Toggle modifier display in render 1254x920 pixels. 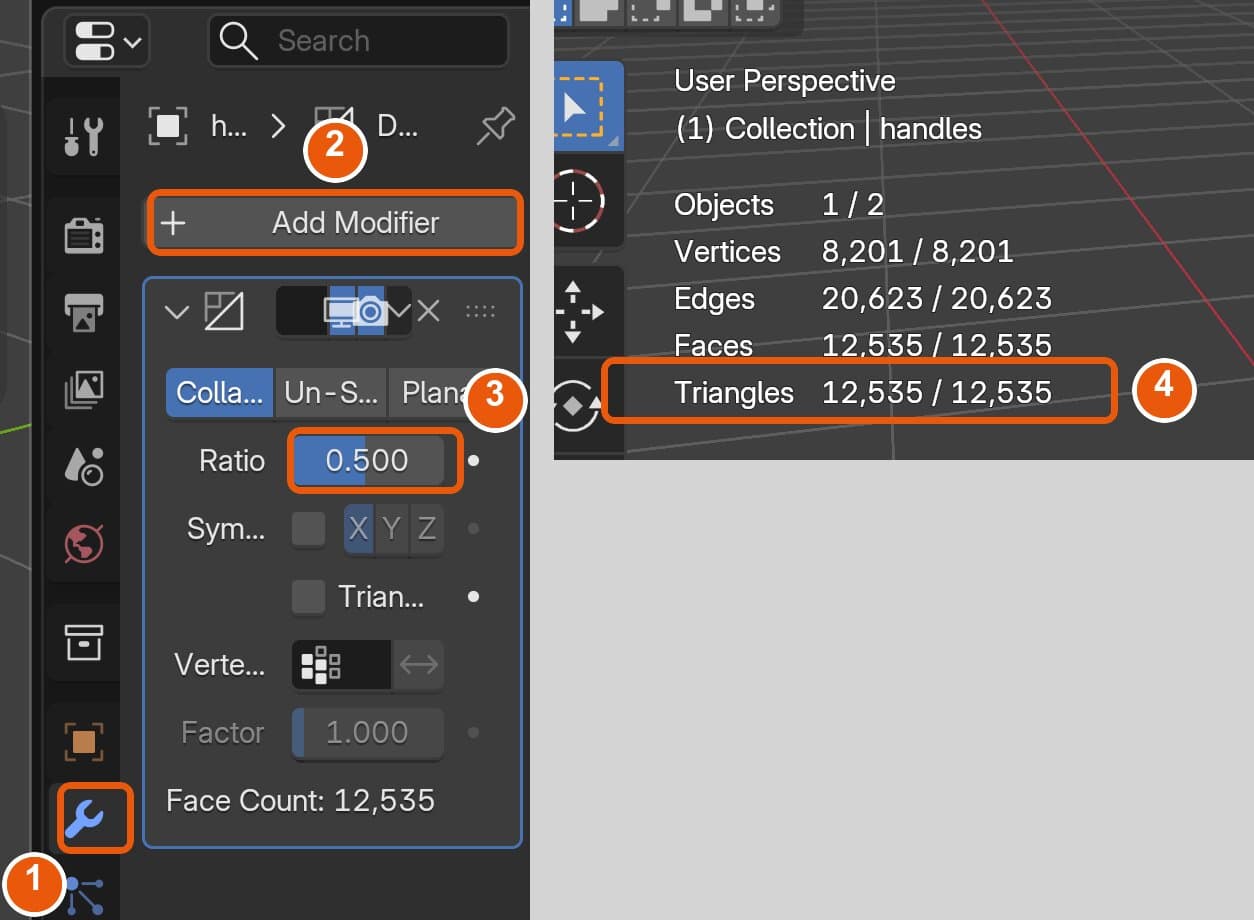371,311
